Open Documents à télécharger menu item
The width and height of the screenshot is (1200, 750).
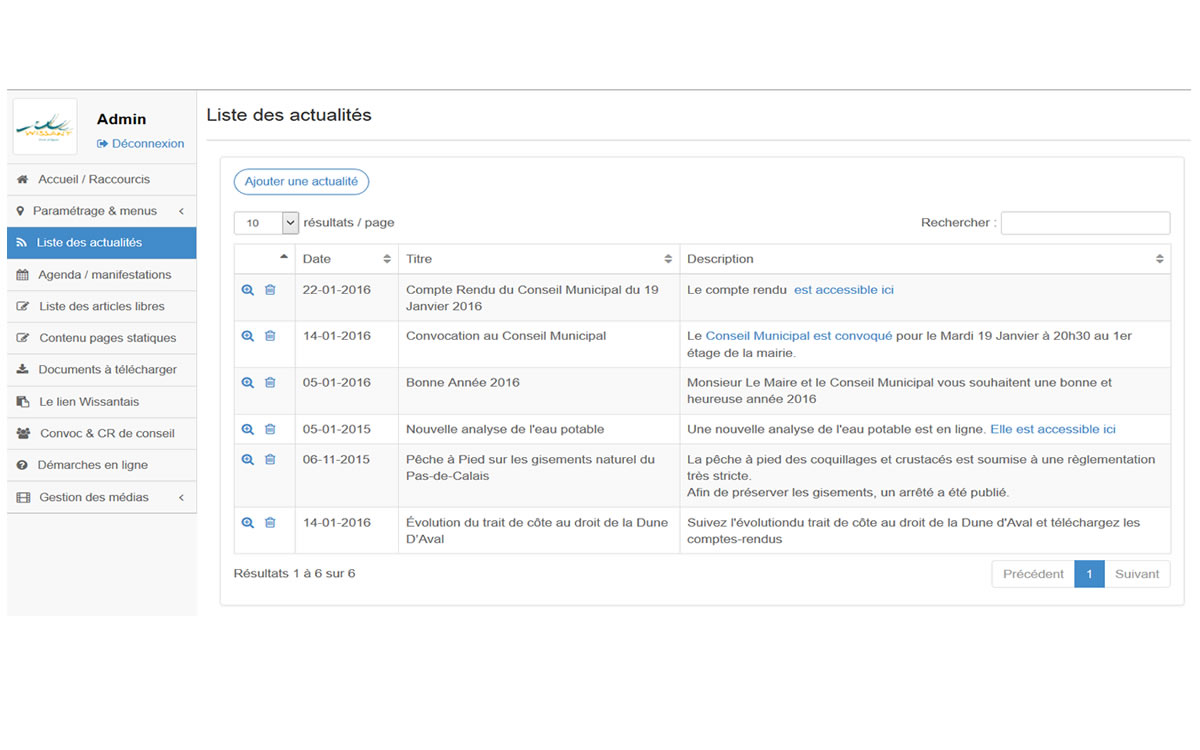101,370
